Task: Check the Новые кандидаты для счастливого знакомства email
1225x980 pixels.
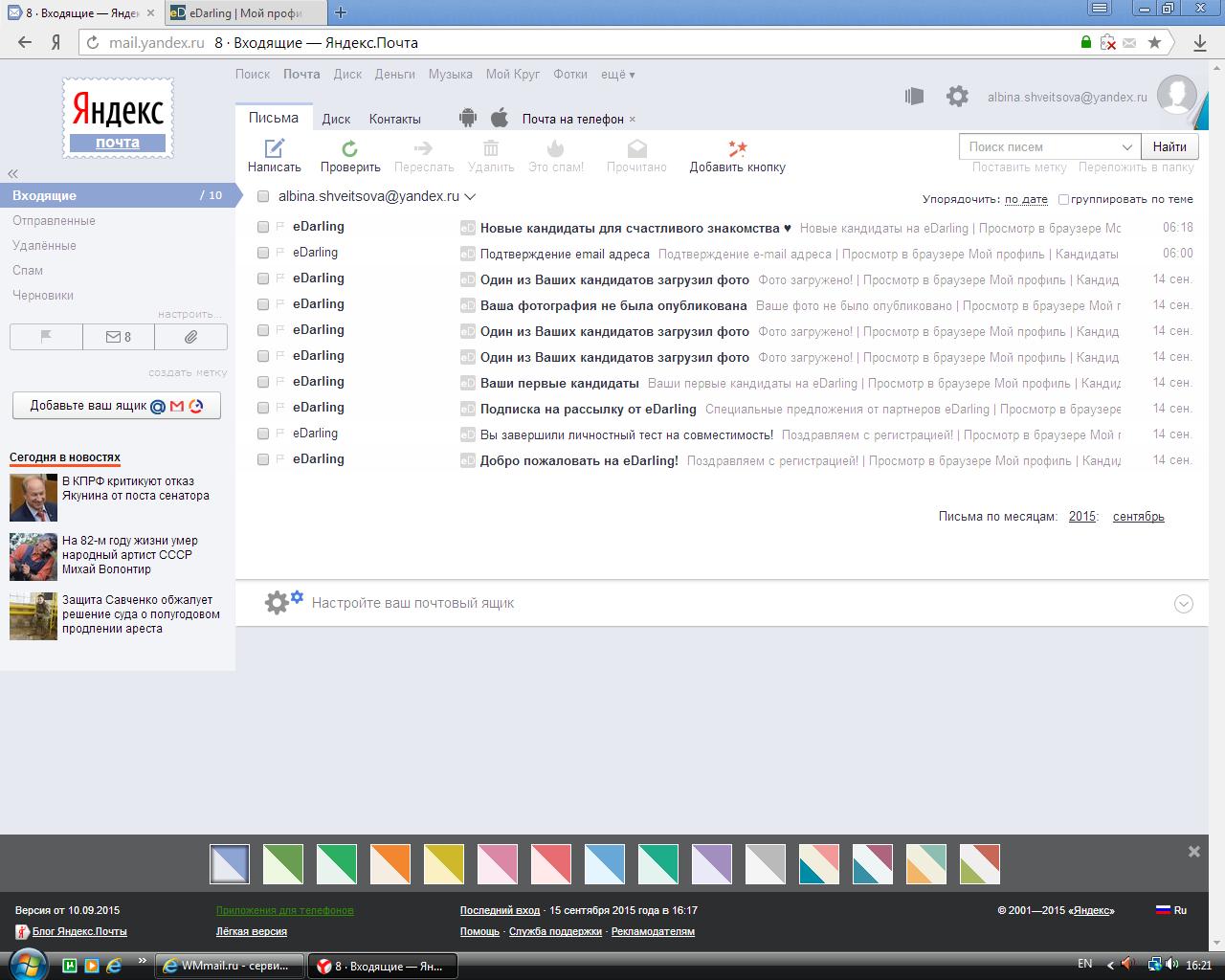Action: point(263,227)
